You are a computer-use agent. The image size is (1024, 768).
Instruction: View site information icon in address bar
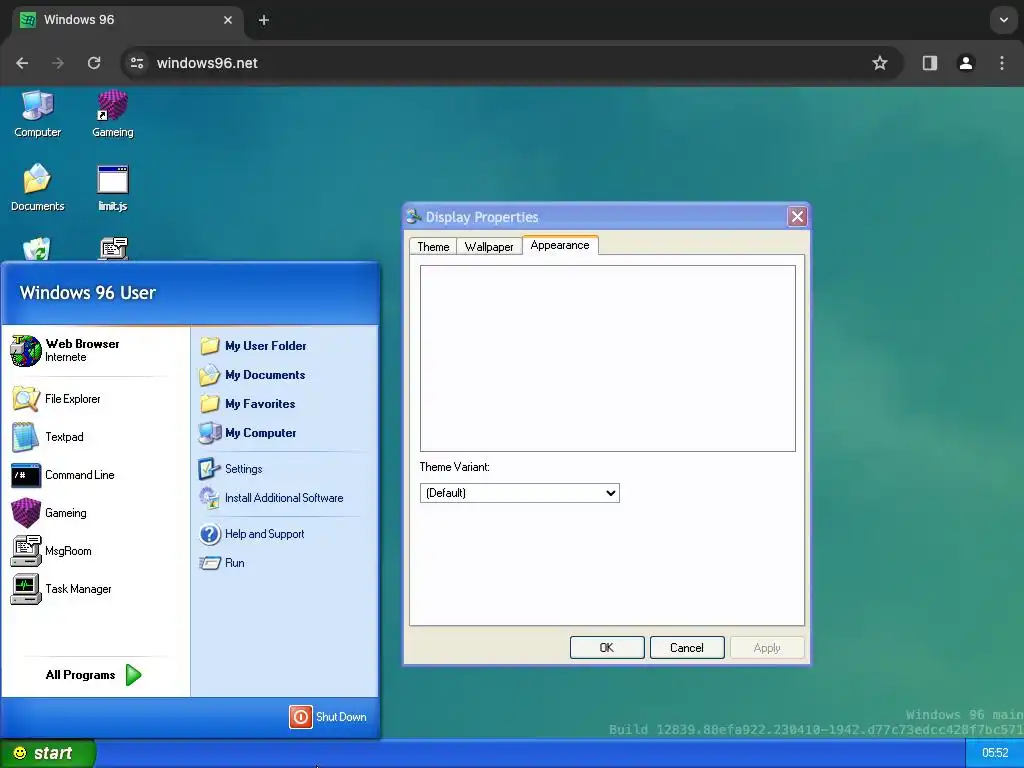coord(137,63)
